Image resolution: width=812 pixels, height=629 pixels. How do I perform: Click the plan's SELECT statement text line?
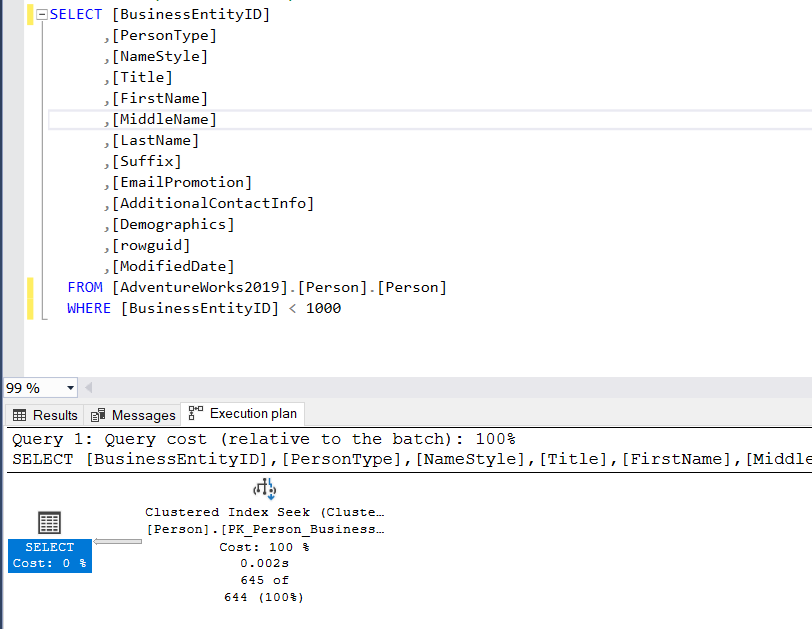pyautogui.click(x=412, y=459)
